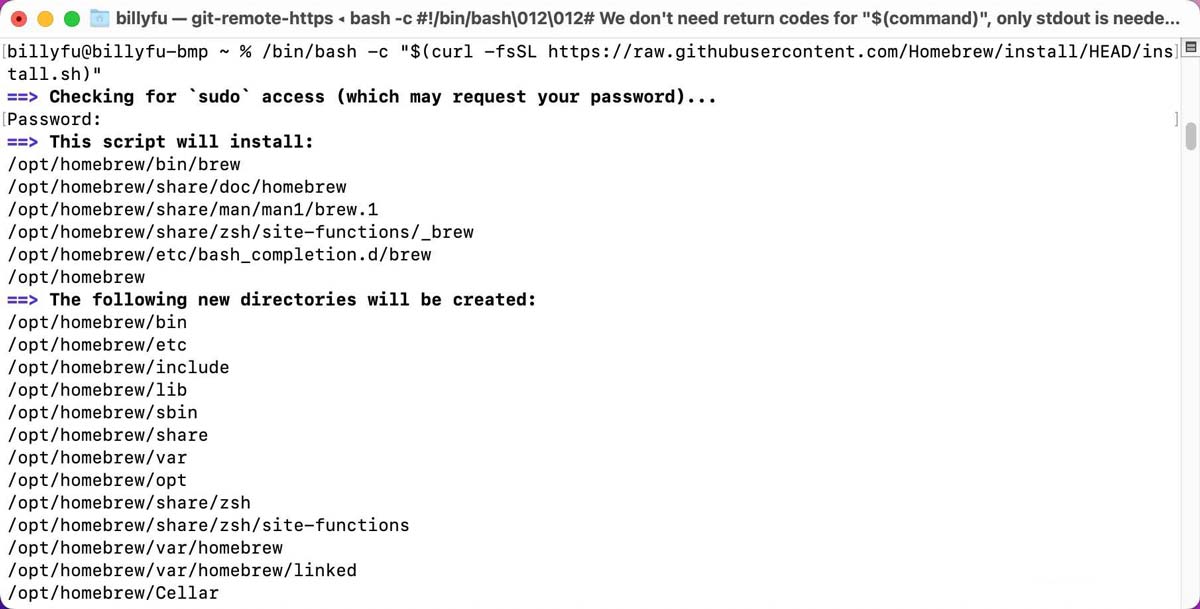Click the window title text 'billyfu — git-remote-https'
This screenshot has height=609, width=1200.
(225, 18)
